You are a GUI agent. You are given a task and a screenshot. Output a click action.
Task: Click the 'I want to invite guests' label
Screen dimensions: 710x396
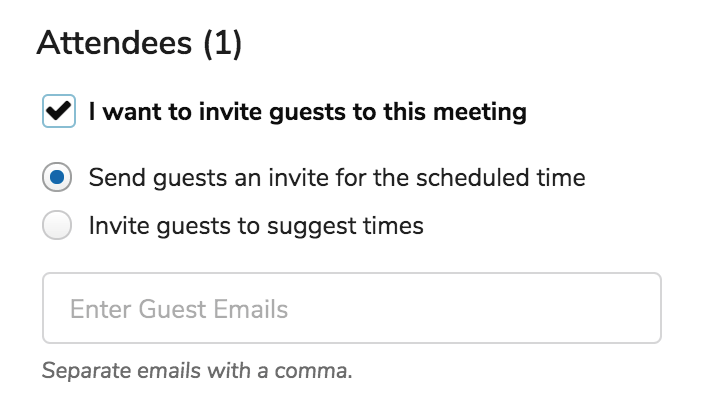308,112
